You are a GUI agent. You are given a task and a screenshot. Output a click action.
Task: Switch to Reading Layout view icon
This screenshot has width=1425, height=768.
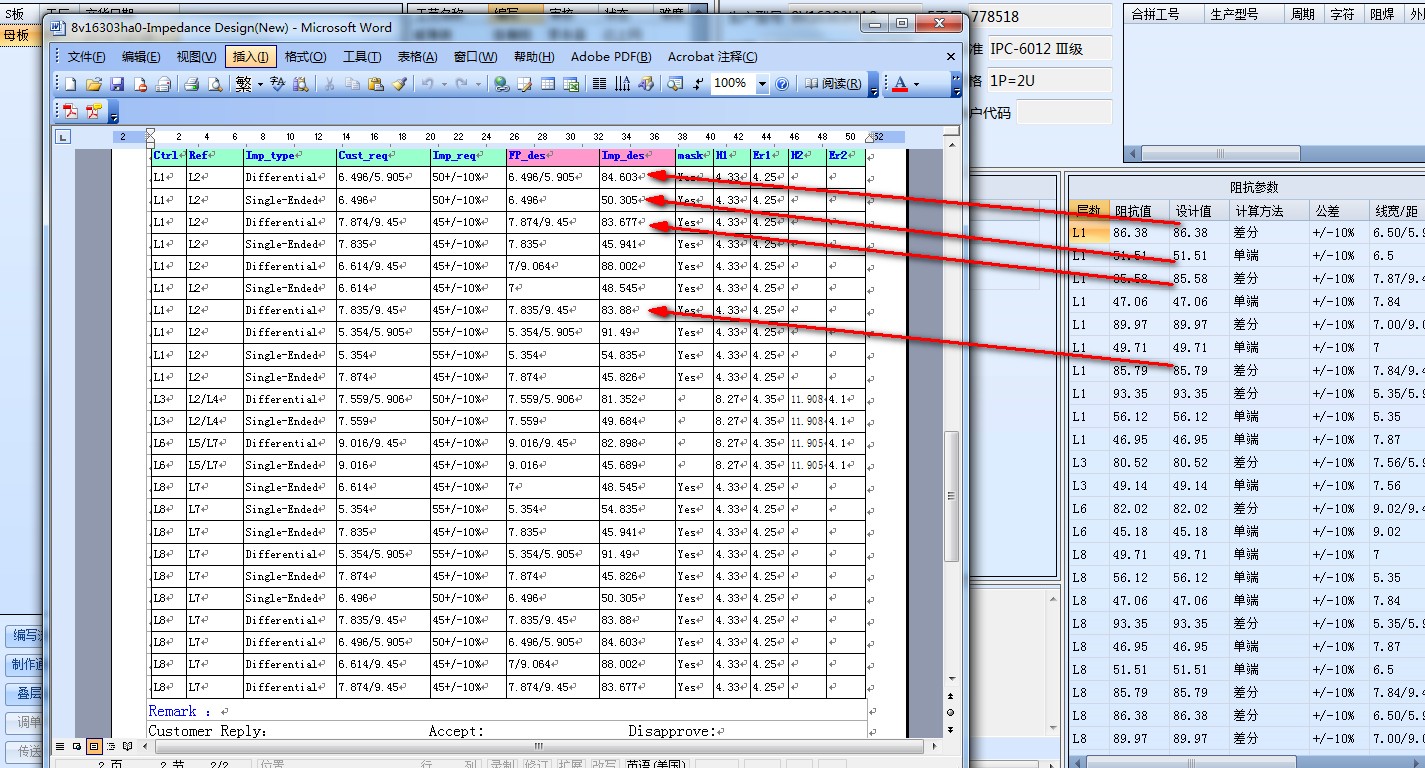point(127,746)
